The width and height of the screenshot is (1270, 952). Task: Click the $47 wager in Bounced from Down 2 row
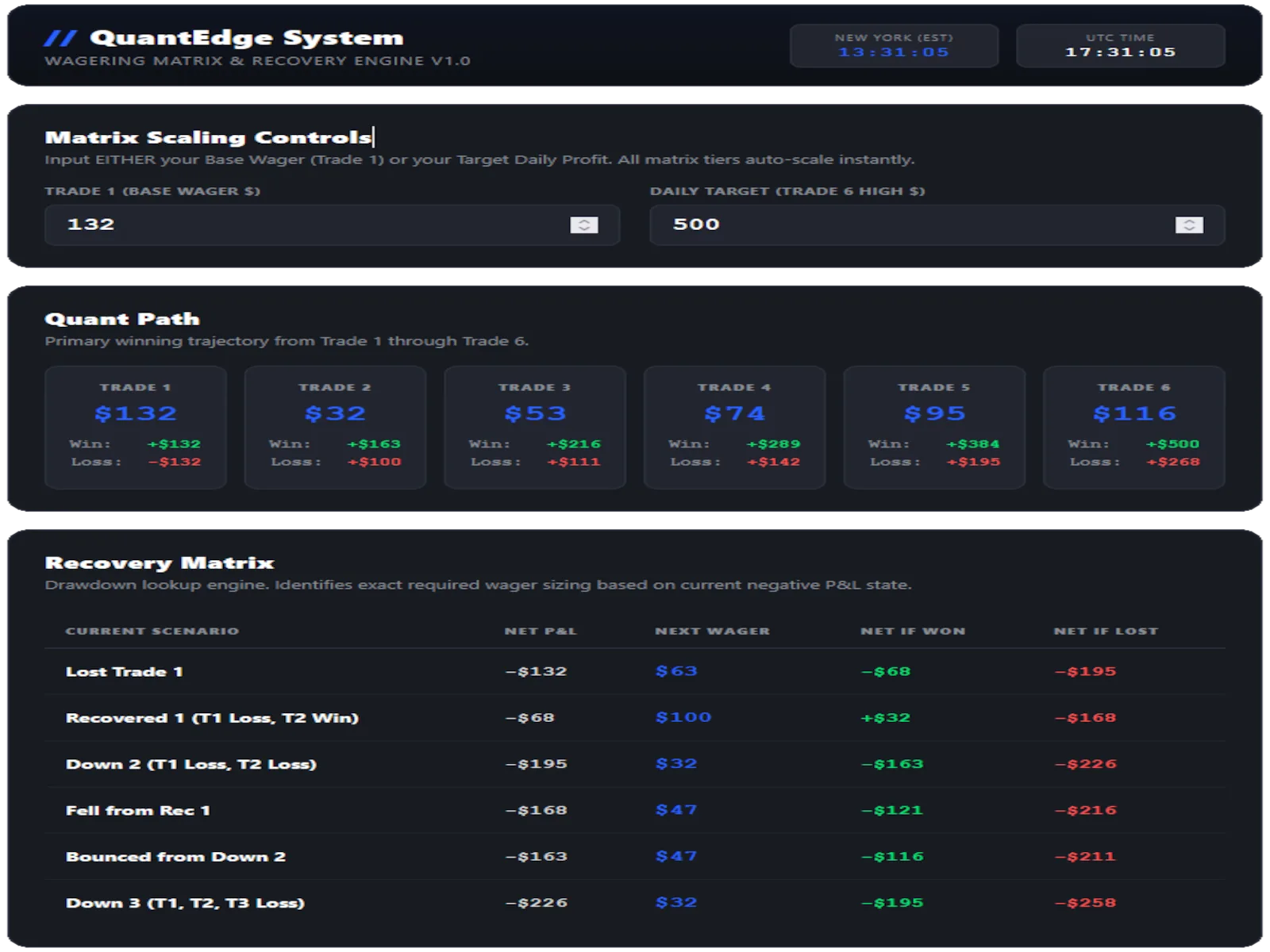(676, 856)
